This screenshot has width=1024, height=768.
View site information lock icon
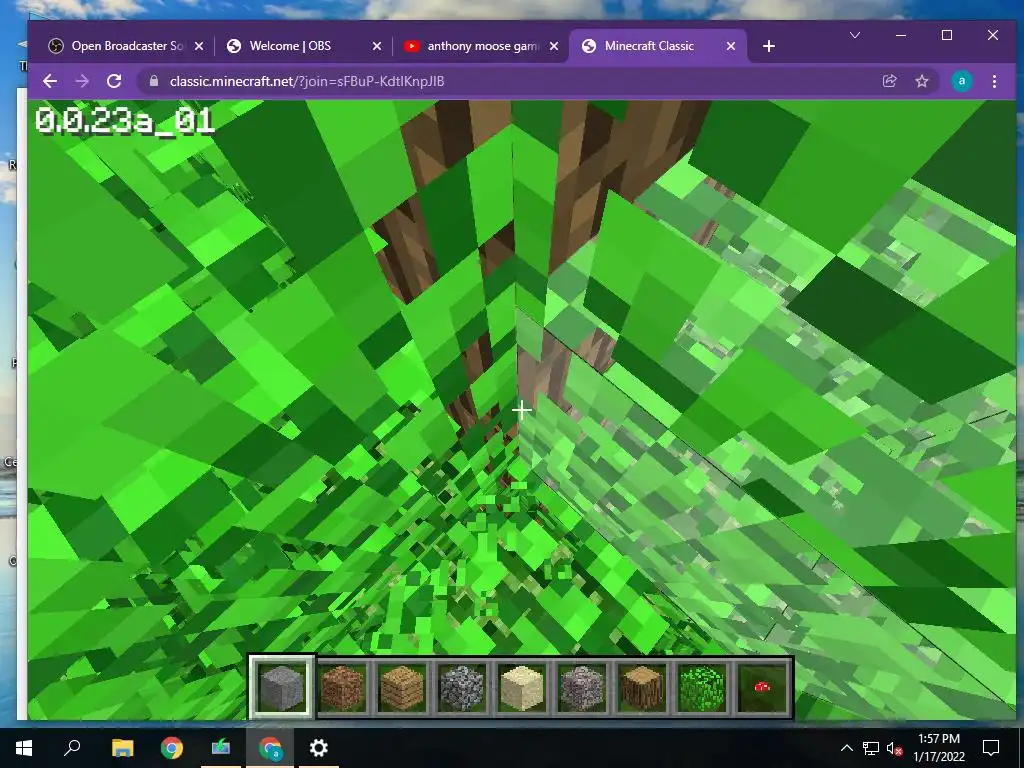pos(153,81)
